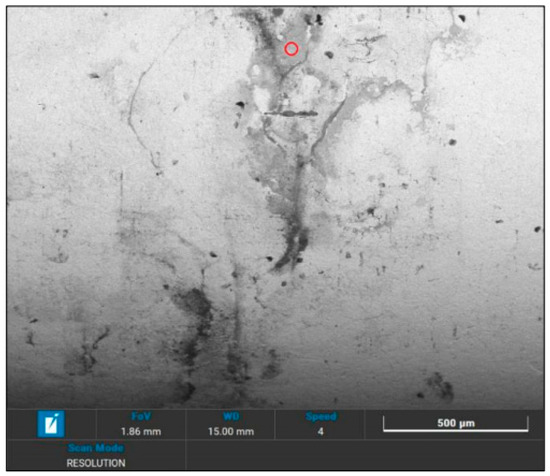Click the 15.00 mm working distance value
The width and height of the screenshot is (550, 476).
point(231,431)
